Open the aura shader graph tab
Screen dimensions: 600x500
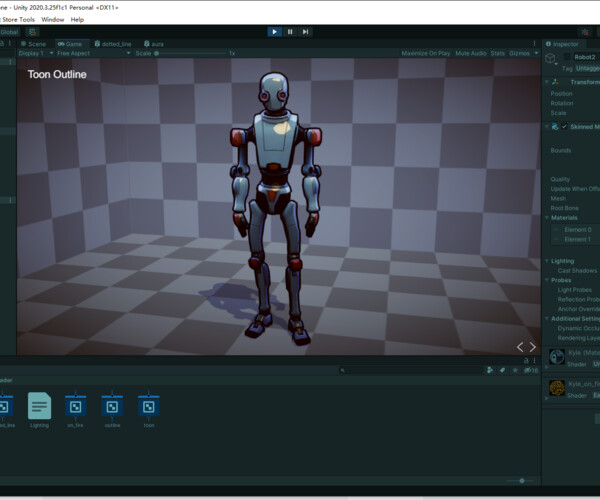[154, 44]
